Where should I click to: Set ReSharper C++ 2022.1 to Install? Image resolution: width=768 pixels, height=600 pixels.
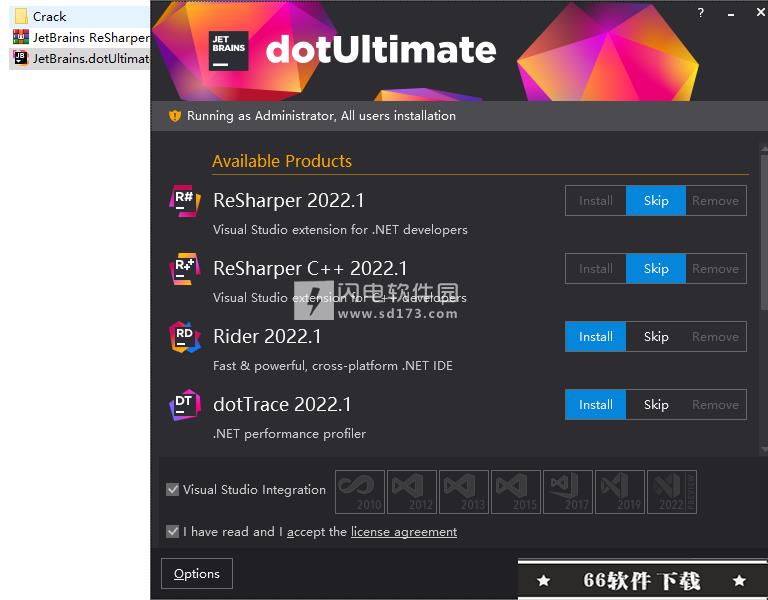pos(596,268)
